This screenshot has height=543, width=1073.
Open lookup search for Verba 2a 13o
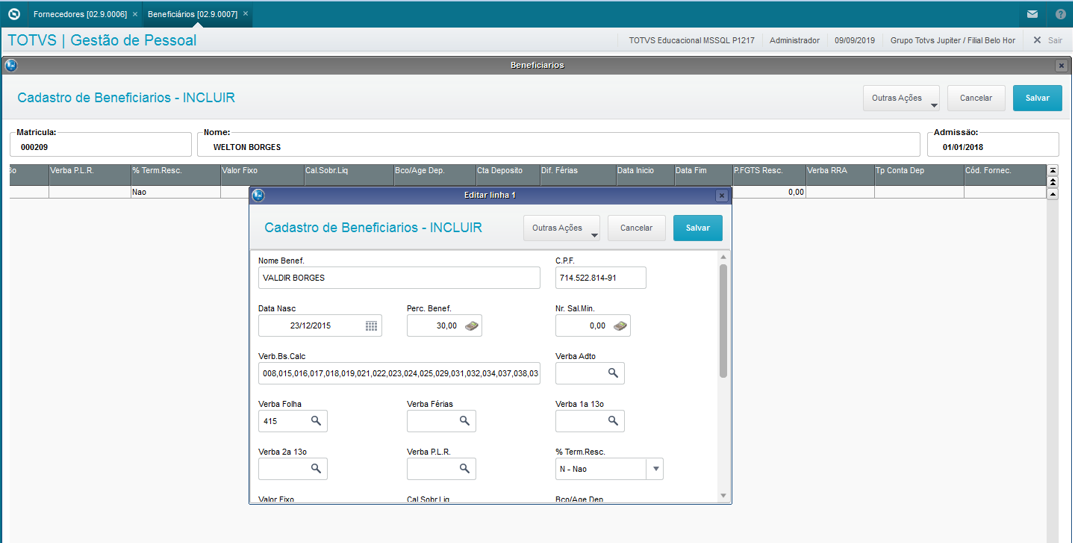(316, 468)
